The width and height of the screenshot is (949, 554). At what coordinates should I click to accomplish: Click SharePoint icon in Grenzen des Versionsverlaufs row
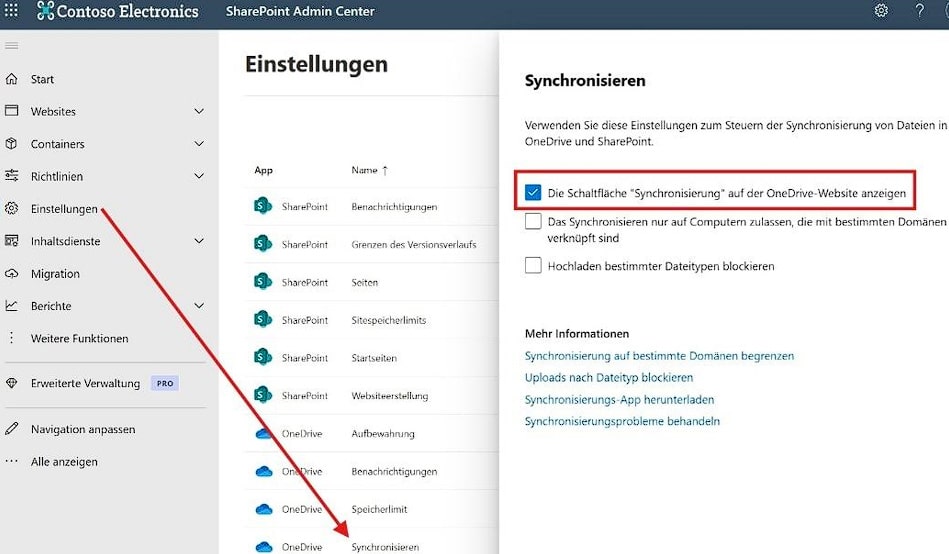(x=263, y=244)
